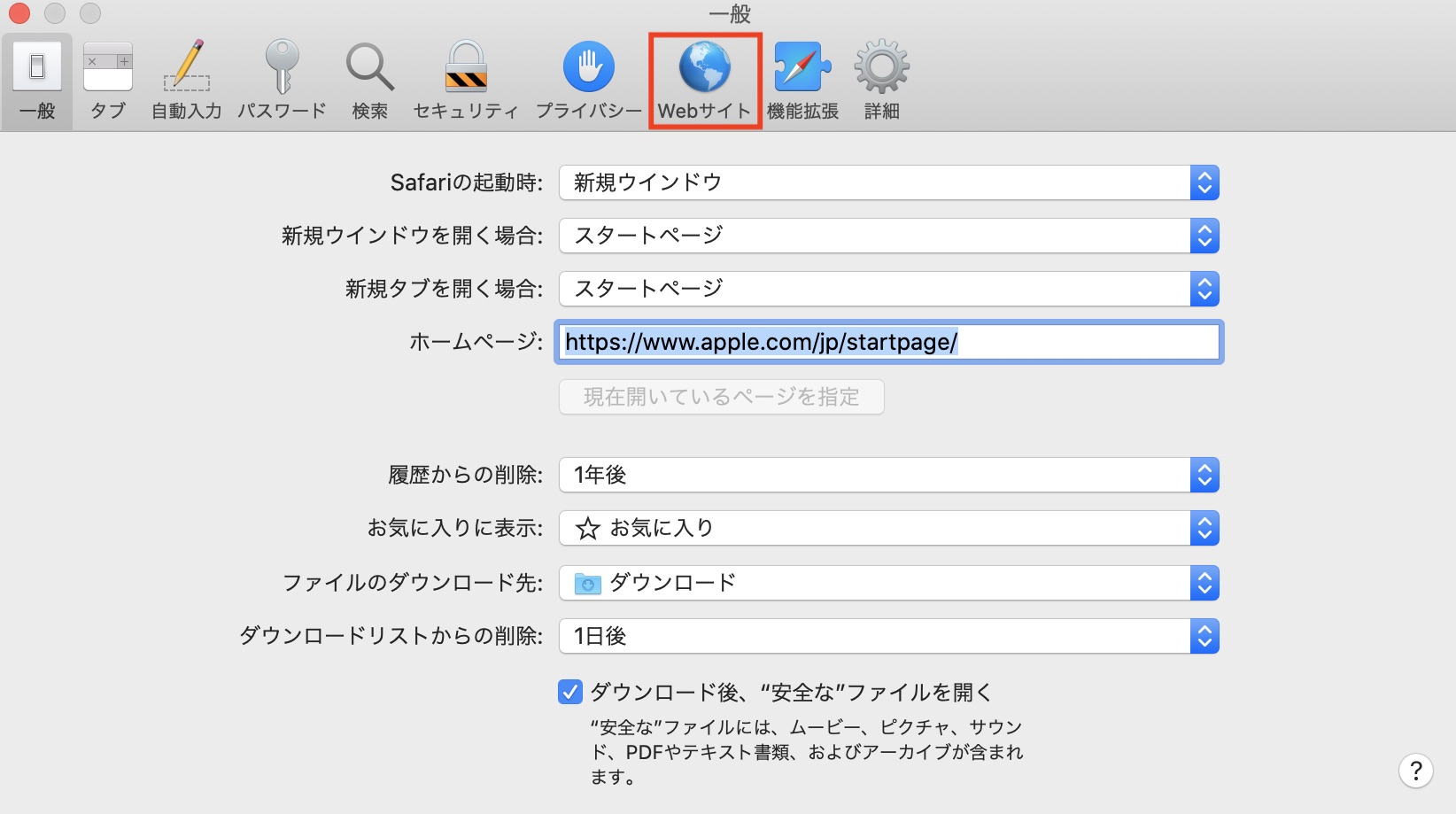Open the 新規ウインドウを開く場合 popup menu
Viewport: 1456px width, 814px height.
888,236
